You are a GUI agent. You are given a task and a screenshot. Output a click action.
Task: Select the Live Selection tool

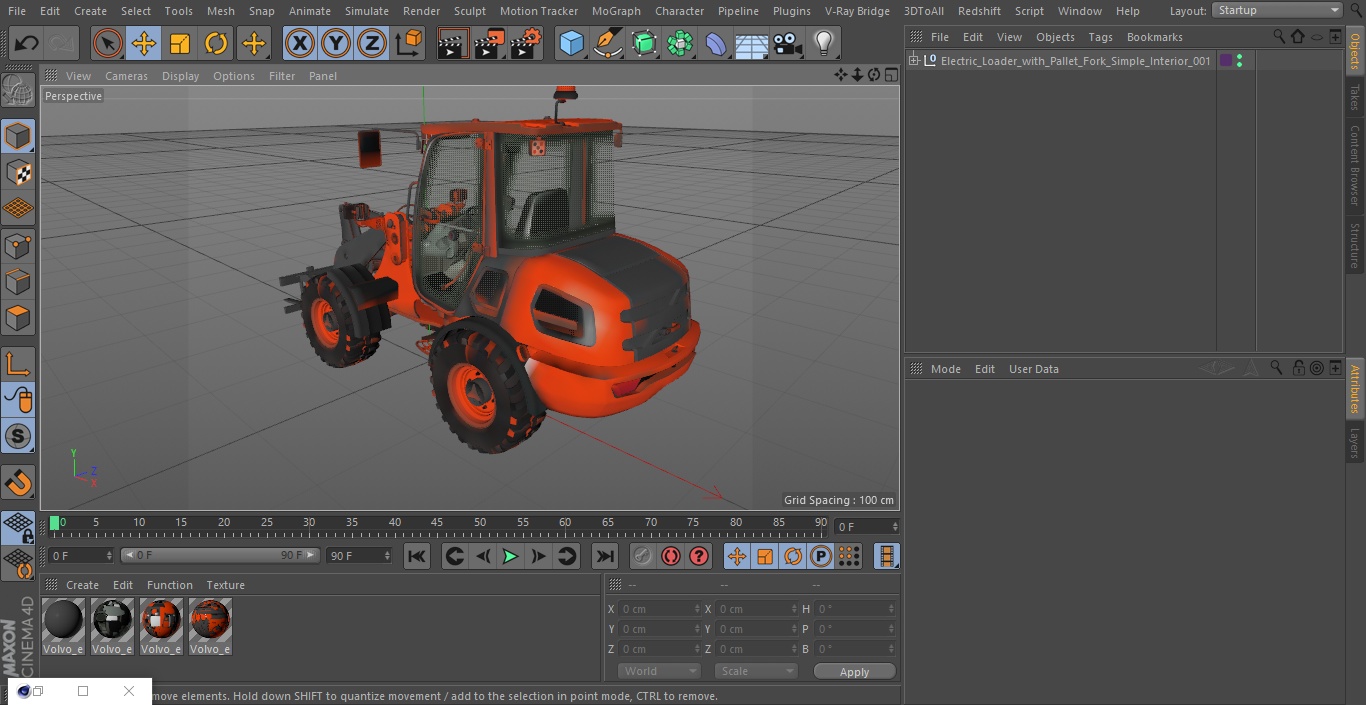click(x=108, y=43)
